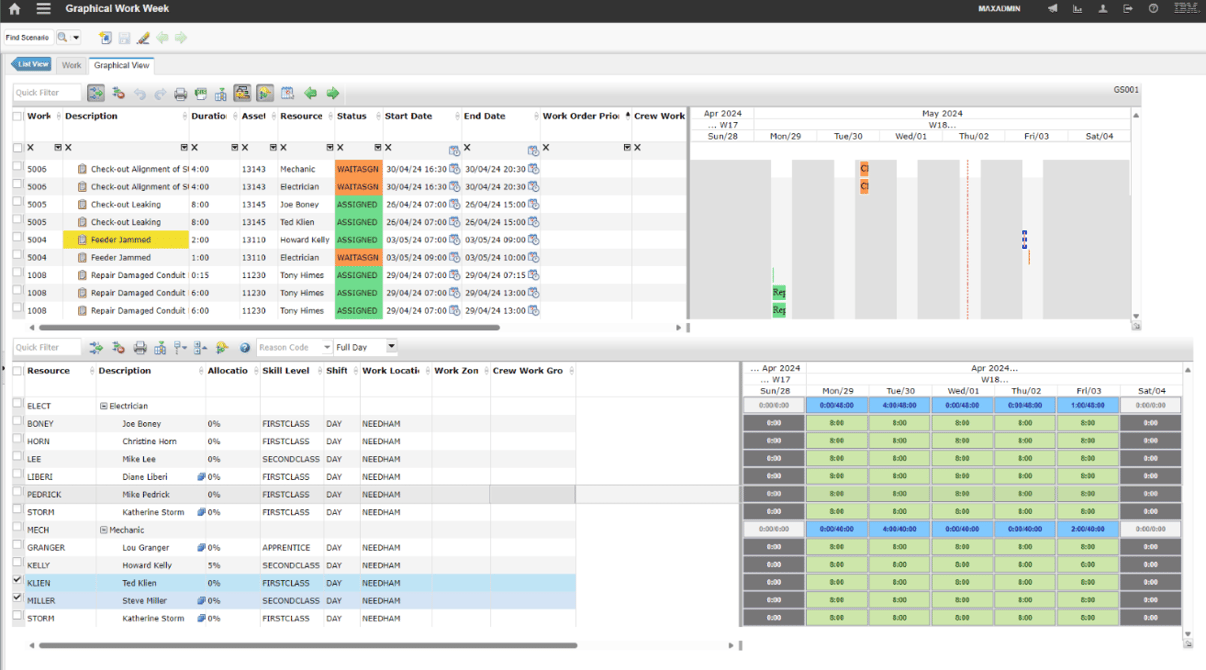Click the Redo icon next to Undo
Screen dimensions: 1206x670
click(x=160, y=92)
